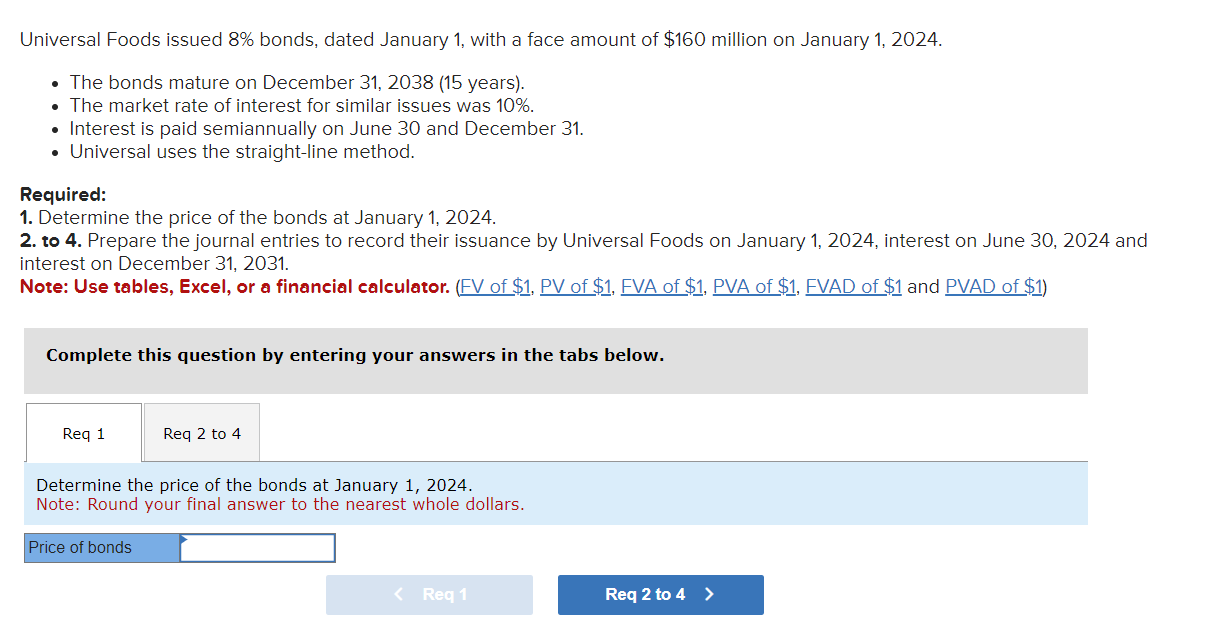Open the FVAD of $1 table link
Image resolution: width=1221 pixels, height=628 pixels.
[x=853, y=286]
